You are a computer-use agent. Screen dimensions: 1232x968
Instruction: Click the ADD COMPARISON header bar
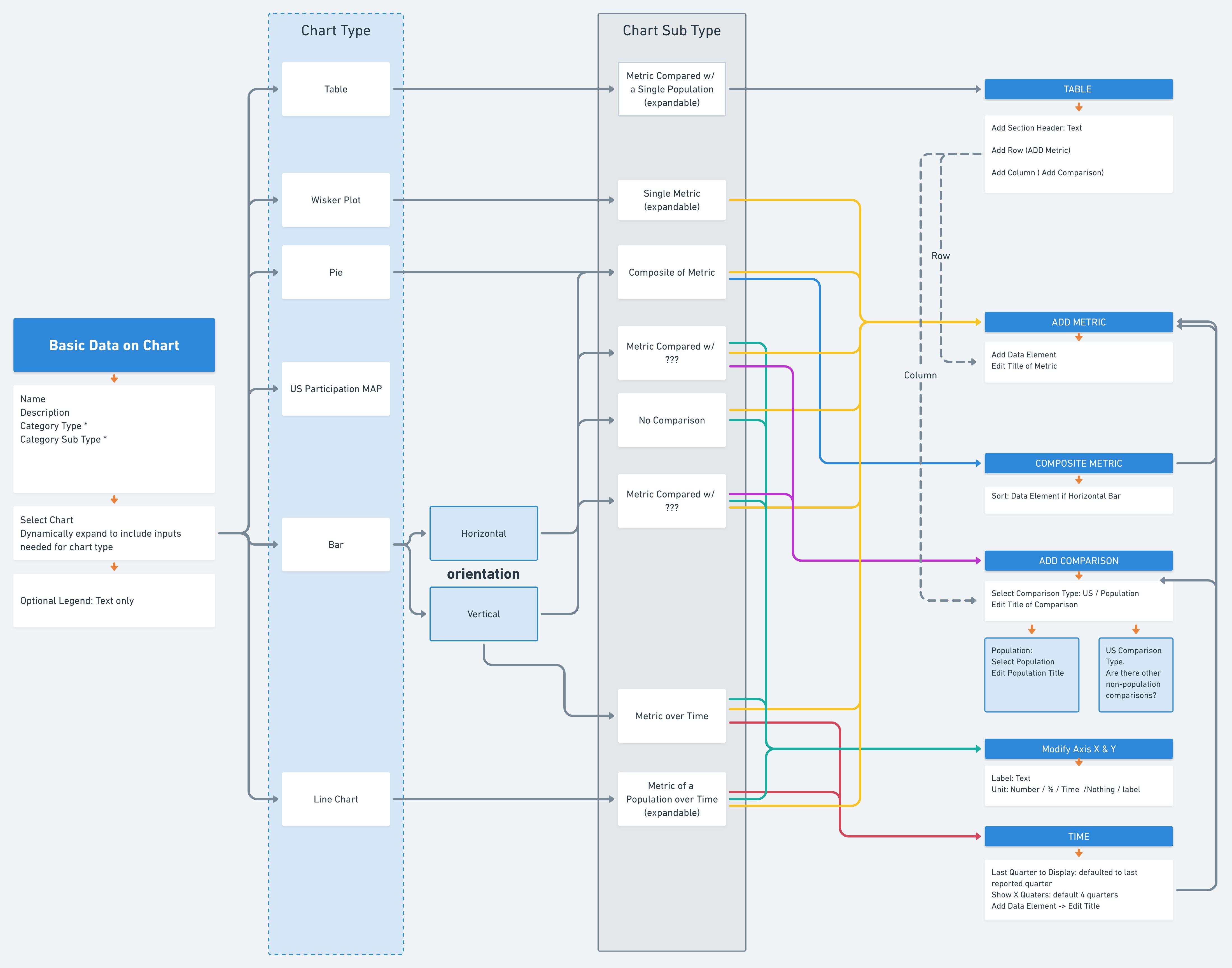[1078, 560]
